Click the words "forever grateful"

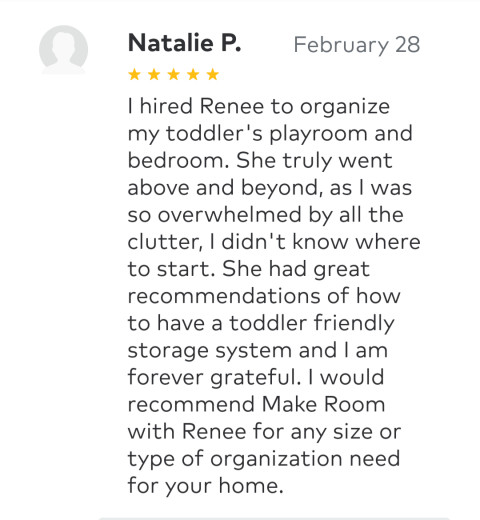[x=214, y=377]
